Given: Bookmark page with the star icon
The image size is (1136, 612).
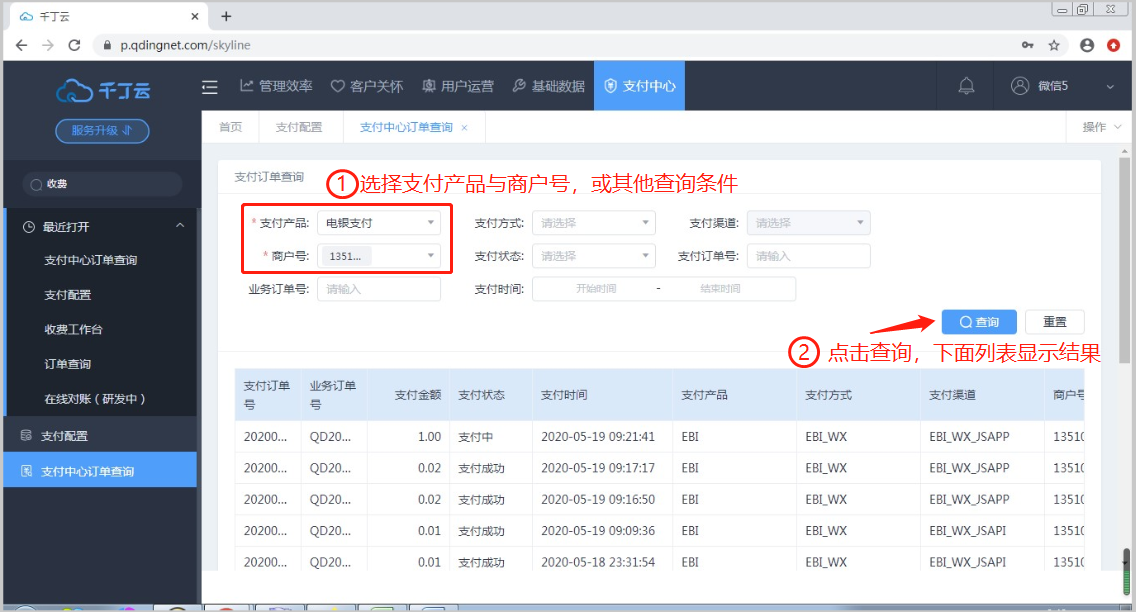Looking at the screenshot, I should 1054,45.
